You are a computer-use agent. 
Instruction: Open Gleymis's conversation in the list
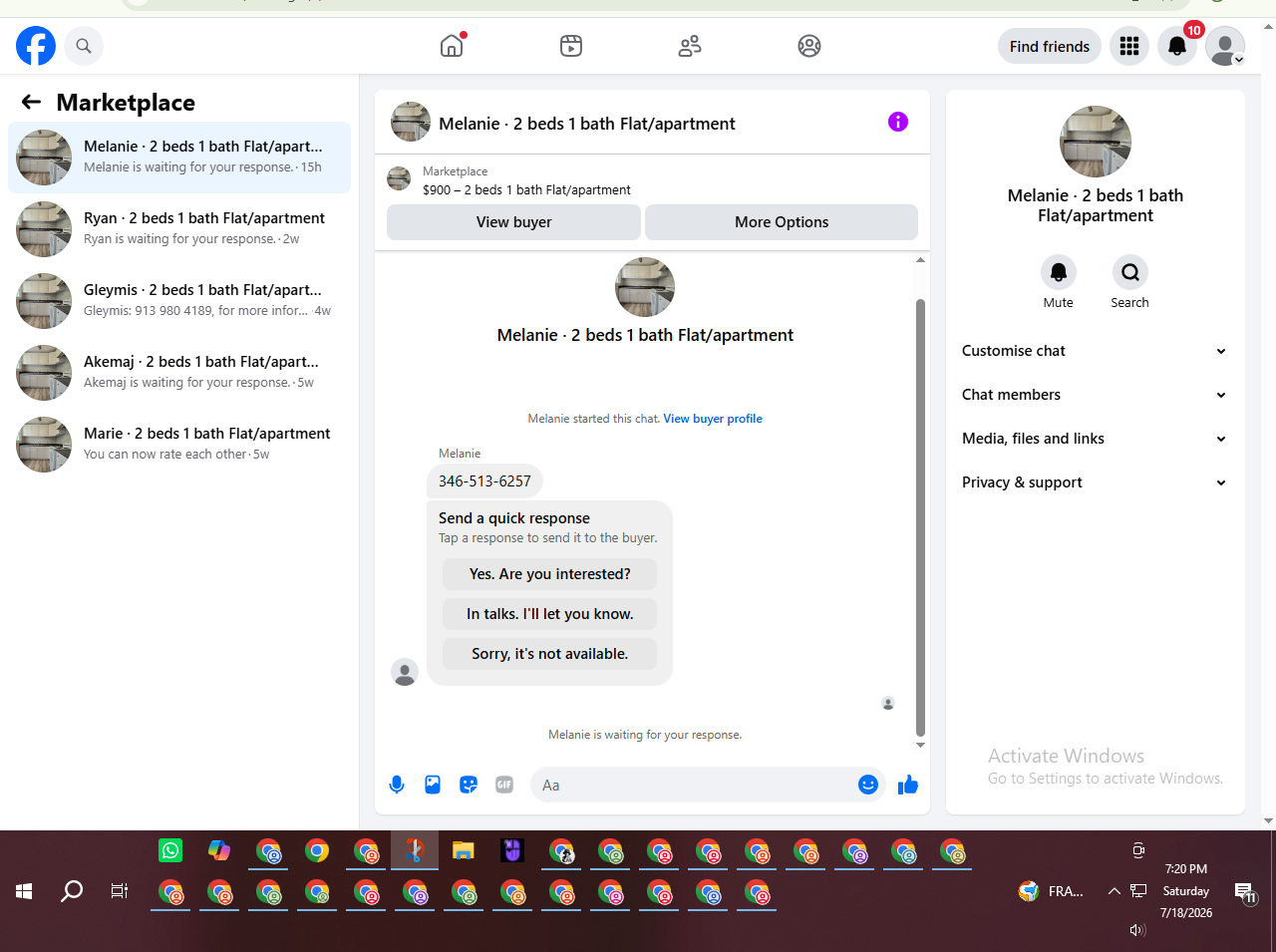[179, 301]
